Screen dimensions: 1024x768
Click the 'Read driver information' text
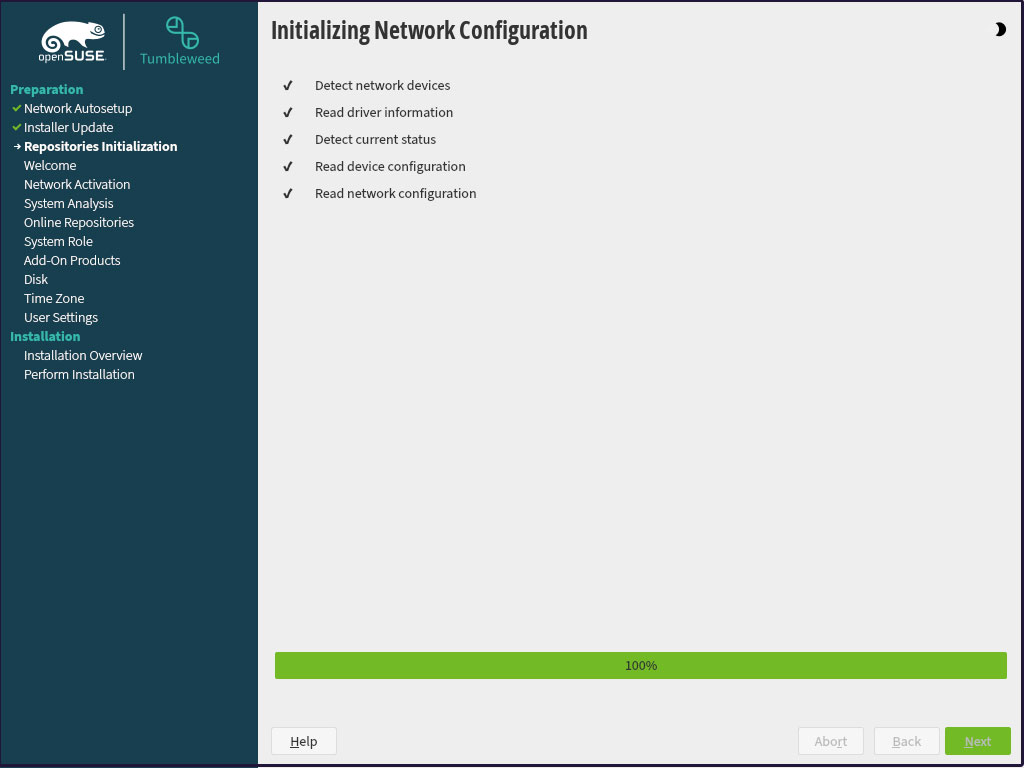(384, 112)
